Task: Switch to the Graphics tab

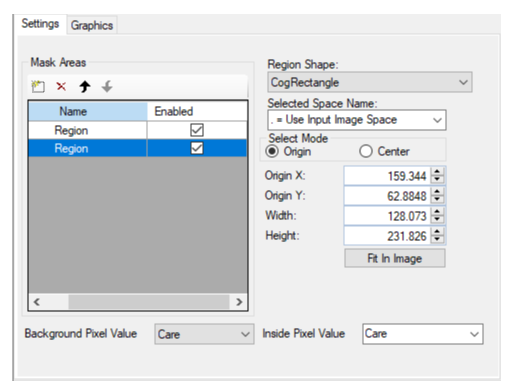Action: click(92, 25)
